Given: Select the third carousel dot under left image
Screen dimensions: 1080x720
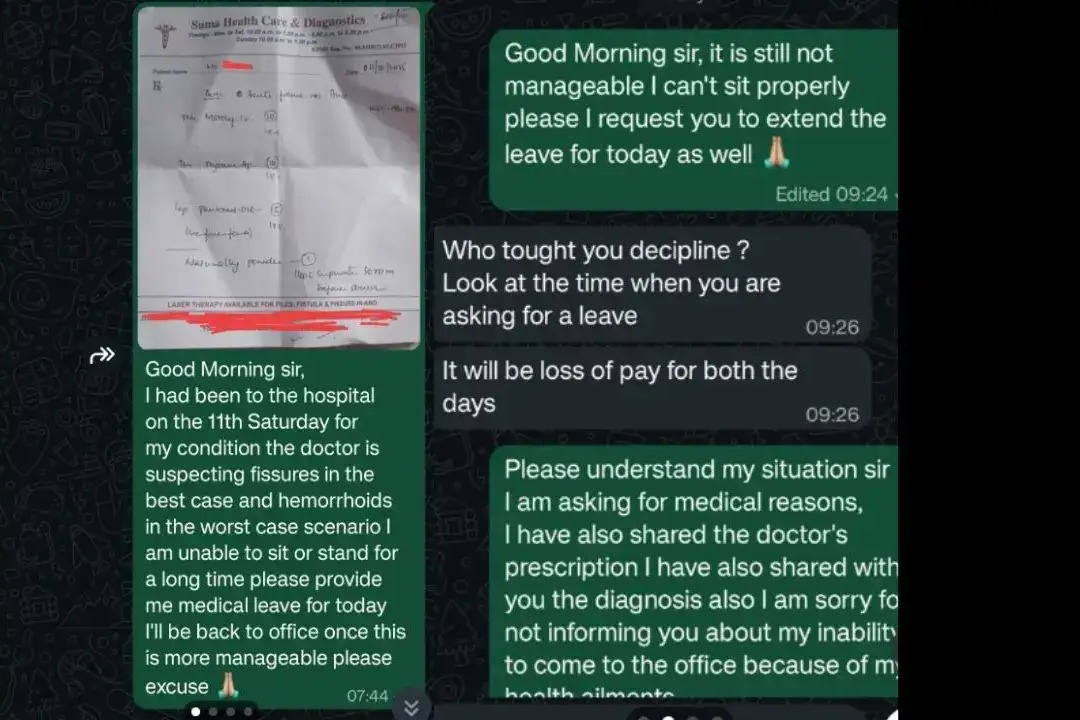Looking at the screenshot, I should 230,712.
